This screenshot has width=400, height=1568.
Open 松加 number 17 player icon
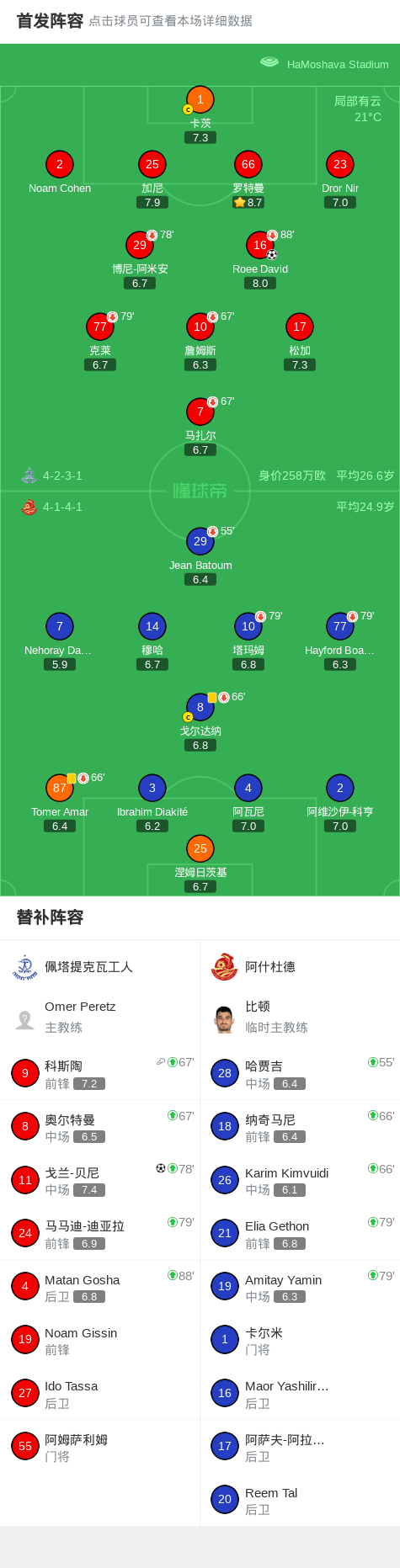click(300, 327)
